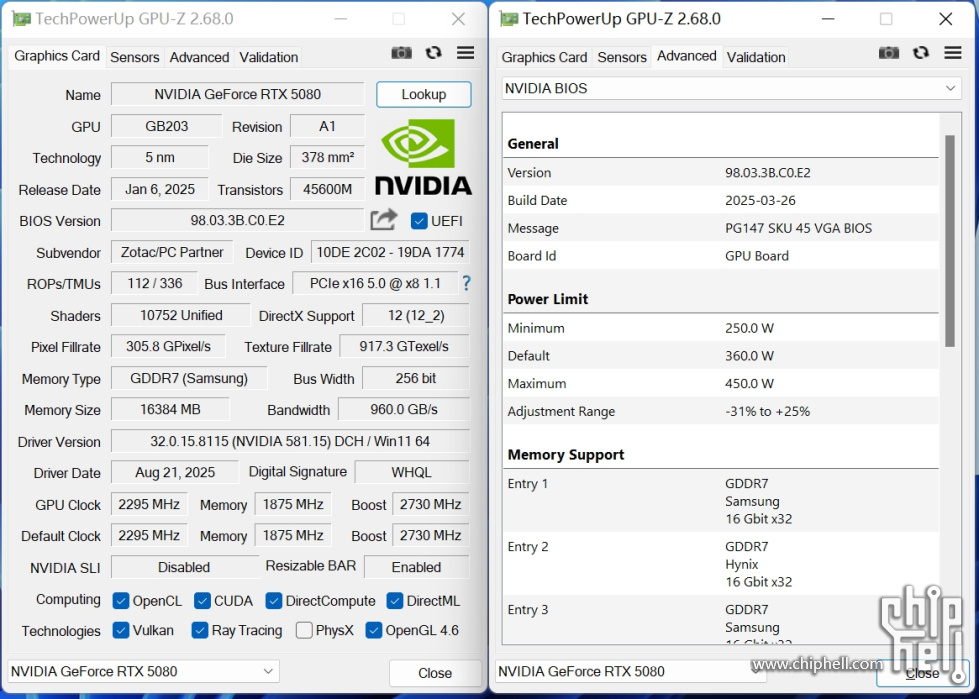Click the Device ID field value
The height and width of the screenshot is (699, 979).
(x=390, y=252)
